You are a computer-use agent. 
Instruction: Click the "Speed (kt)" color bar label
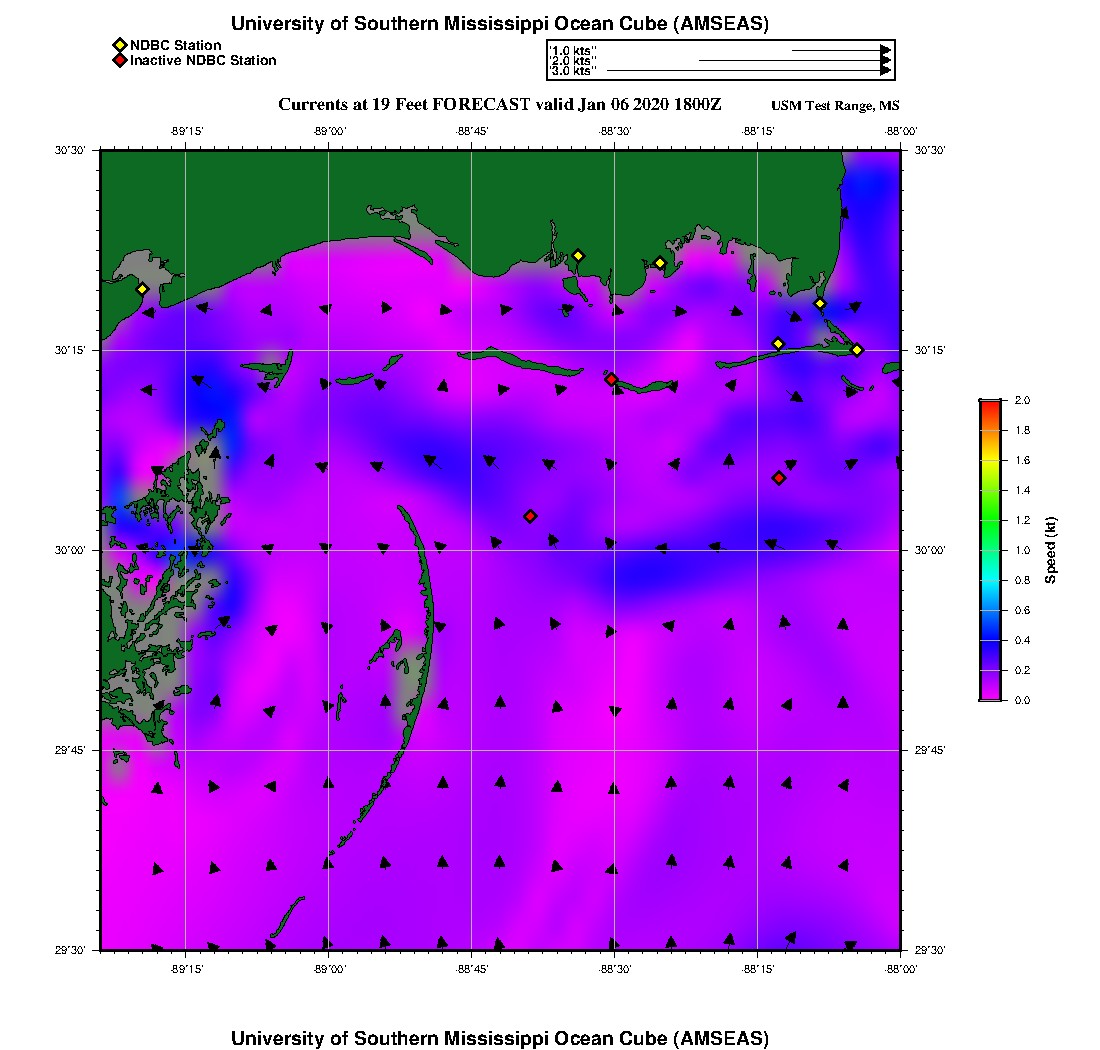1051,550
